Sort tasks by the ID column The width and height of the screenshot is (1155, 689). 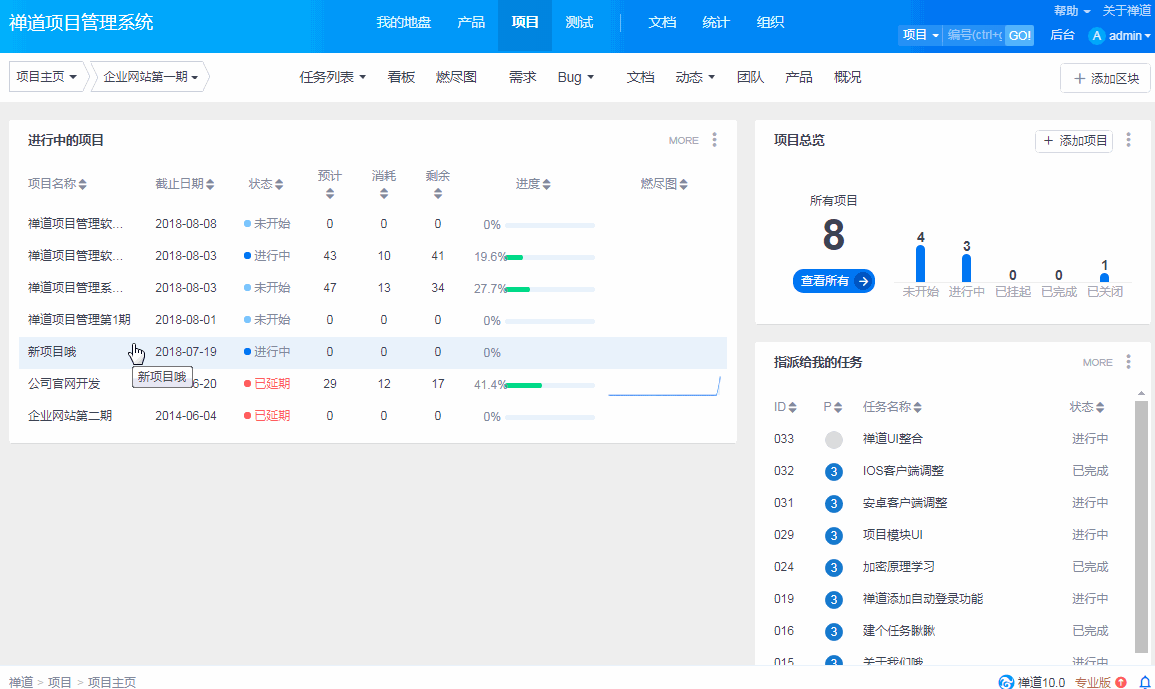[x=785, y=407]
